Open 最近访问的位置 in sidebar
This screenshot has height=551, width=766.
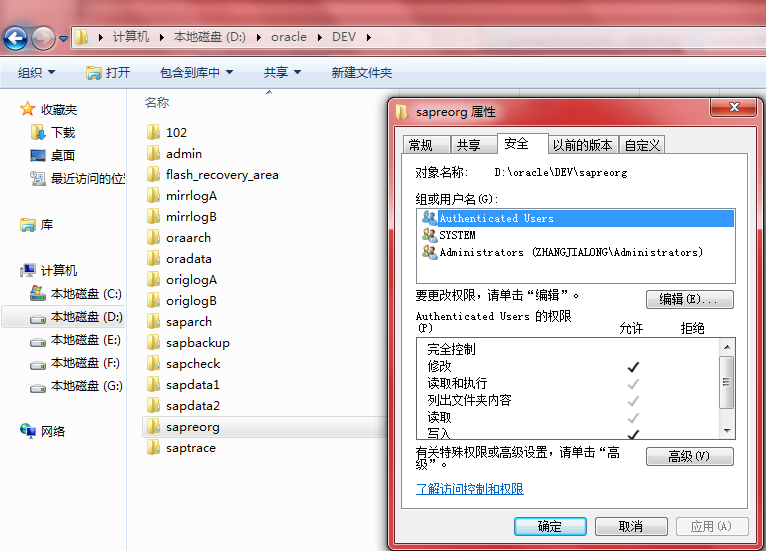click(x=78, y=178)
